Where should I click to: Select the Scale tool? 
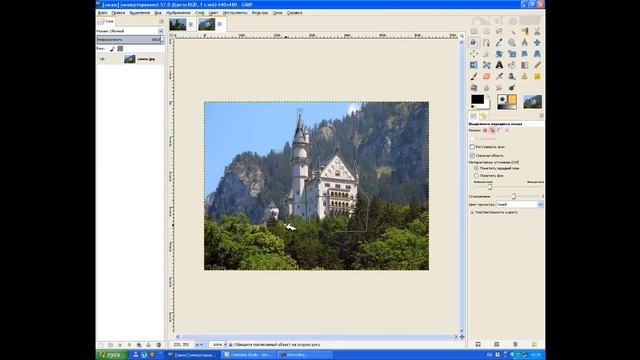click(512, 53)
